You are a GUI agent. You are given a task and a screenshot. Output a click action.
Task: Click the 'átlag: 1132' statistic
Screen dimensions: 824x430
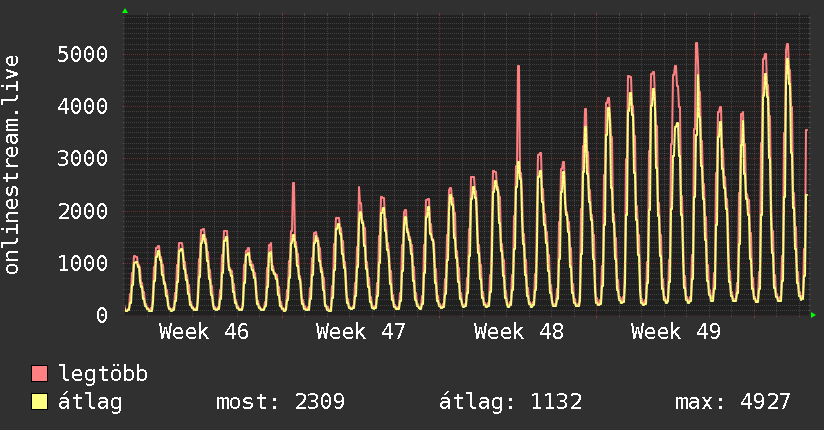(x=510, y=402)
